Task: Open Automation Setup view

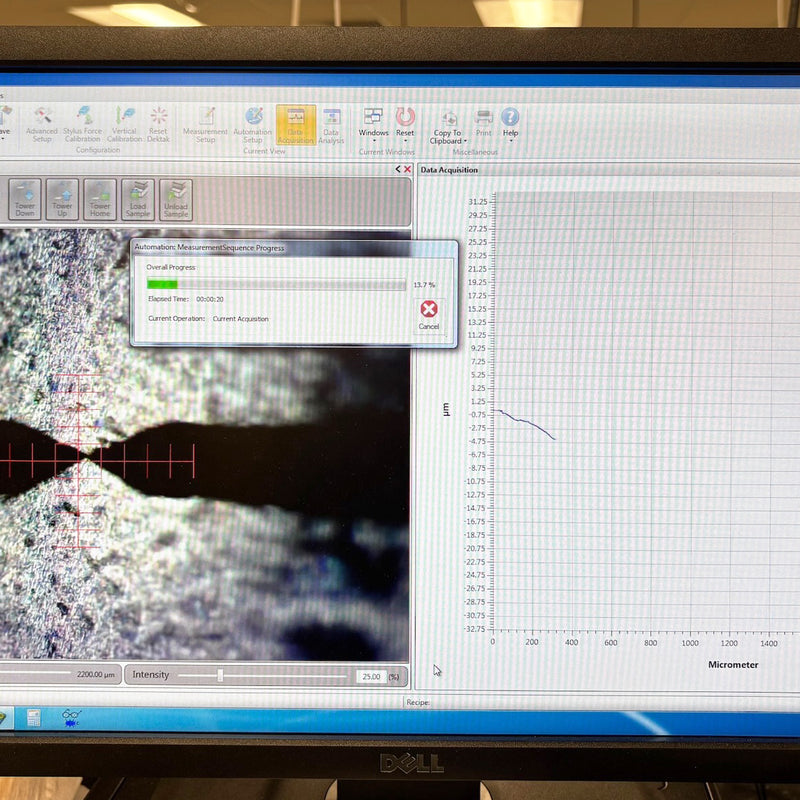Action: (x=253, y=125)
